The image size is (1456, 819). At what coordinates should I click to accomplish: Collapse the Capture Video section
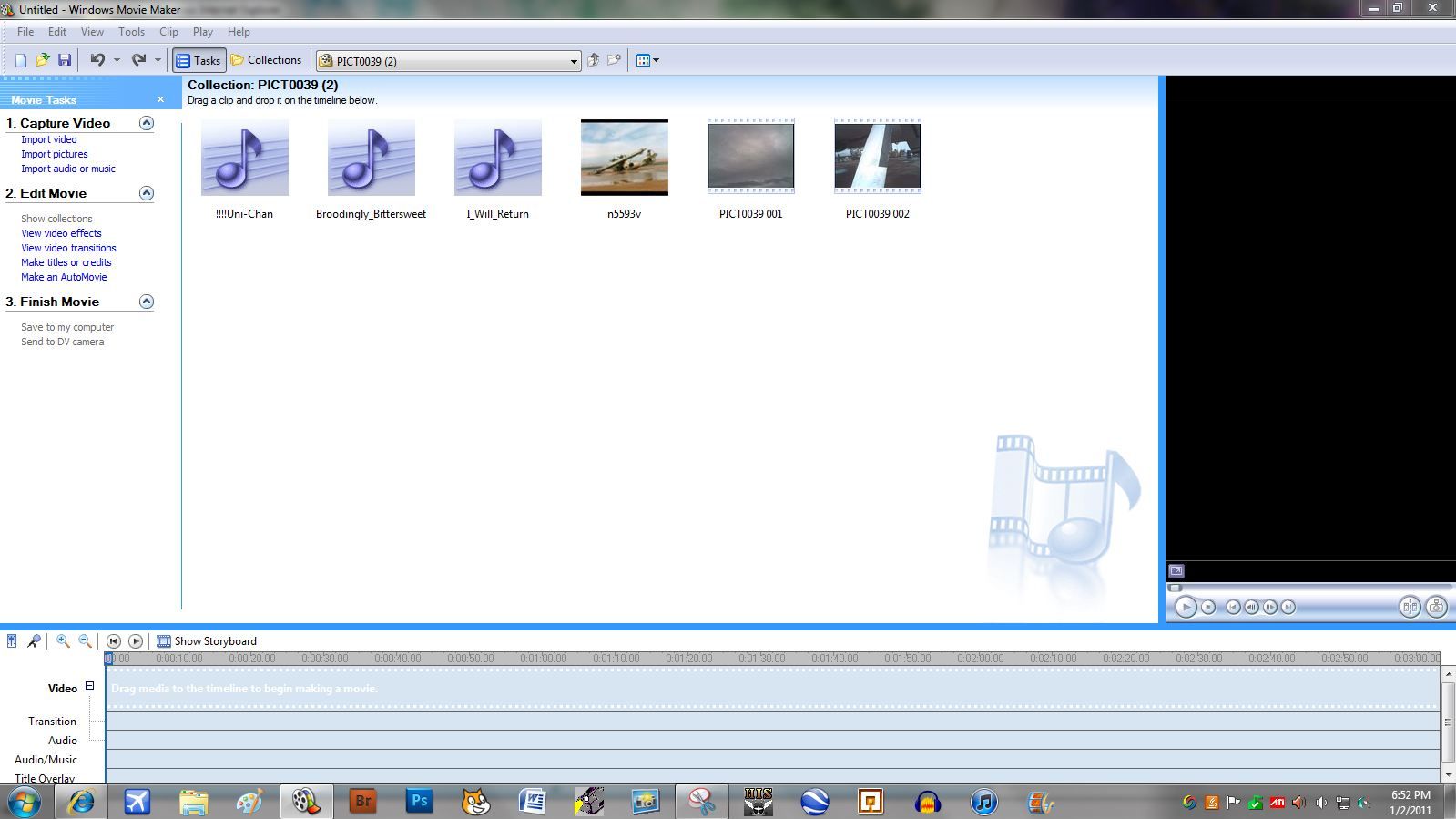[x=146, y=123]
